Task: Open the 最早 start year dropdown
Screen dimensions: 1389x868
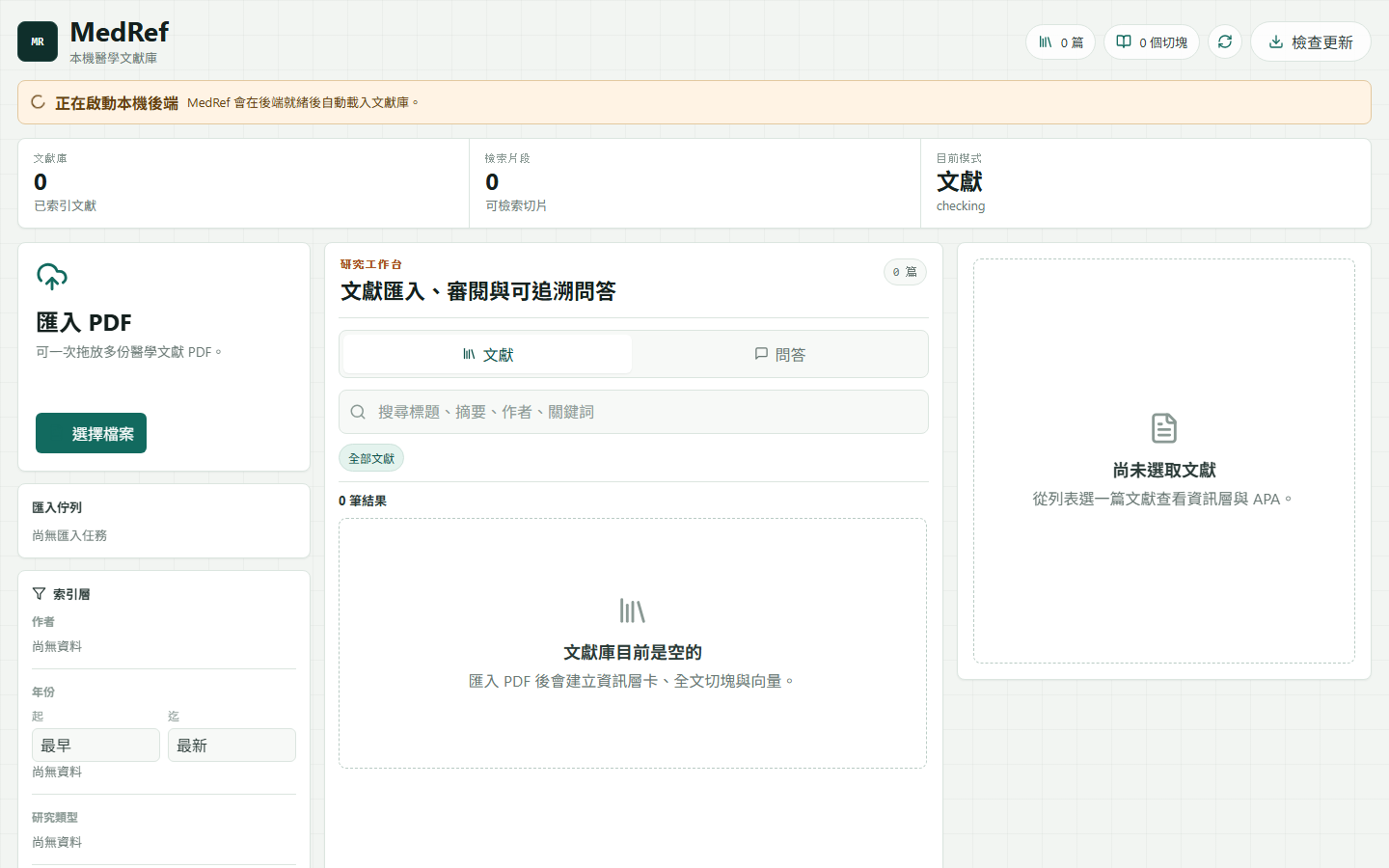Action: (95, 746)
